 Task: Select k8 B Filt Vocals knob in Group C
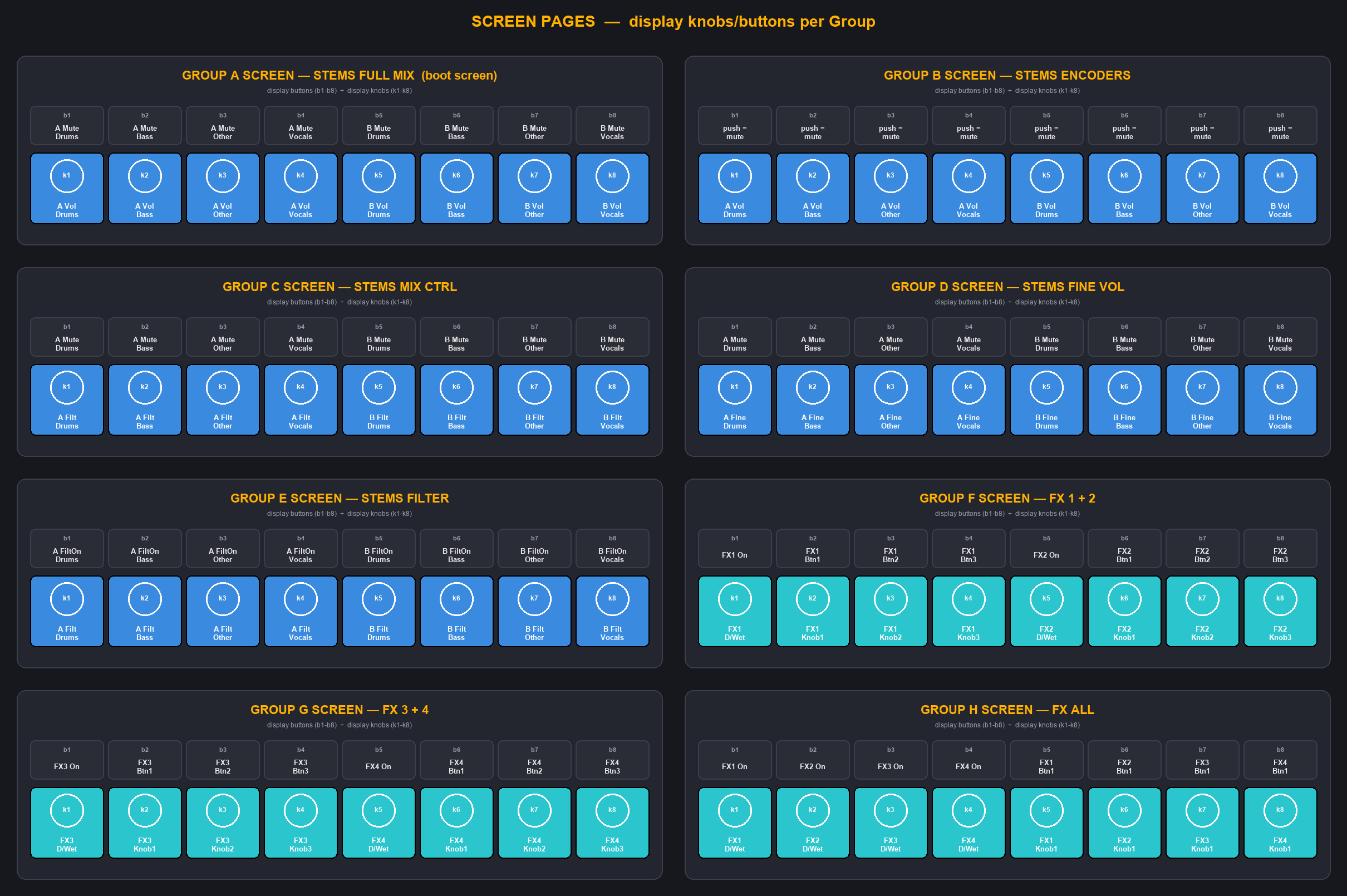pos(612,400)
